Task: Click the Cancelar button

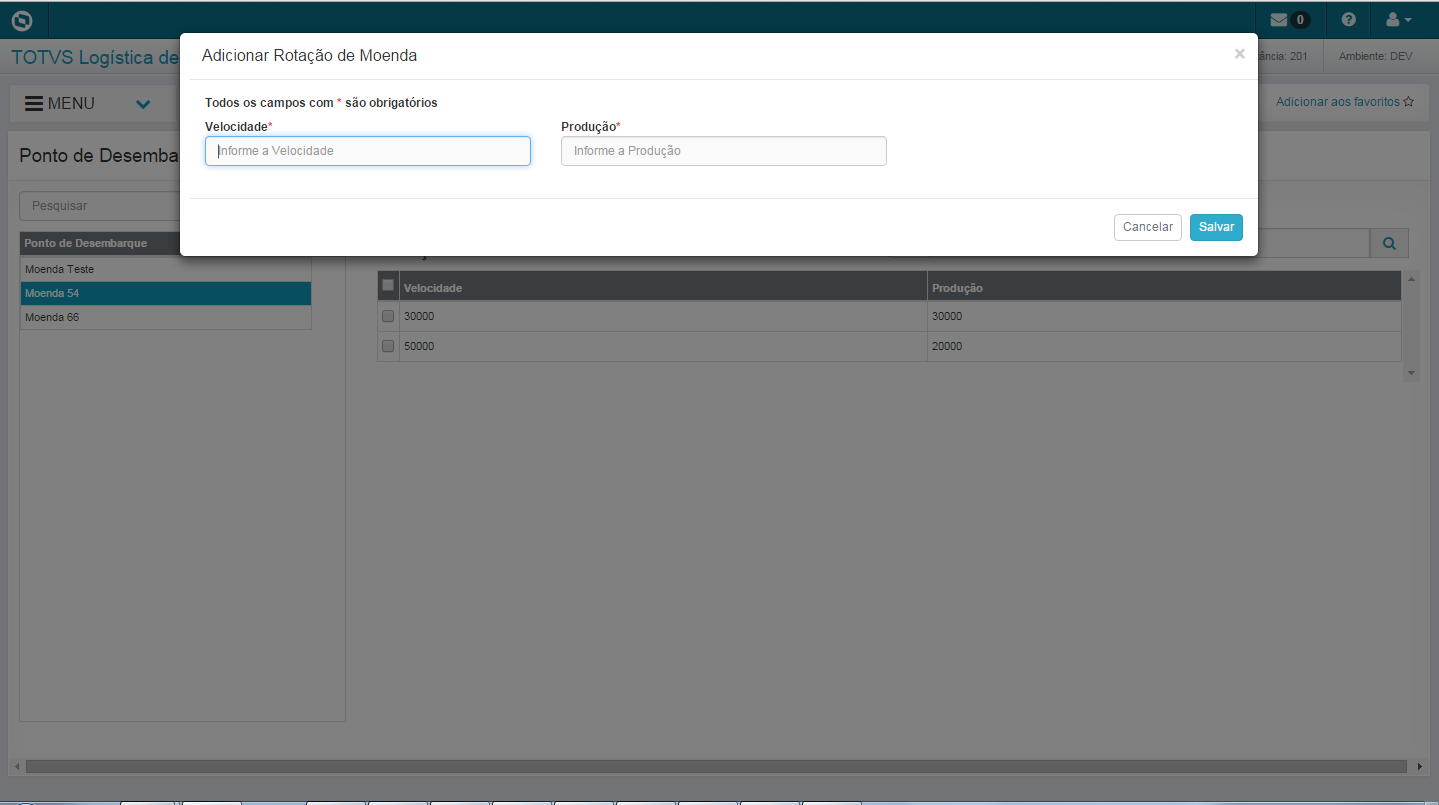Action: tap(1148, 227)
